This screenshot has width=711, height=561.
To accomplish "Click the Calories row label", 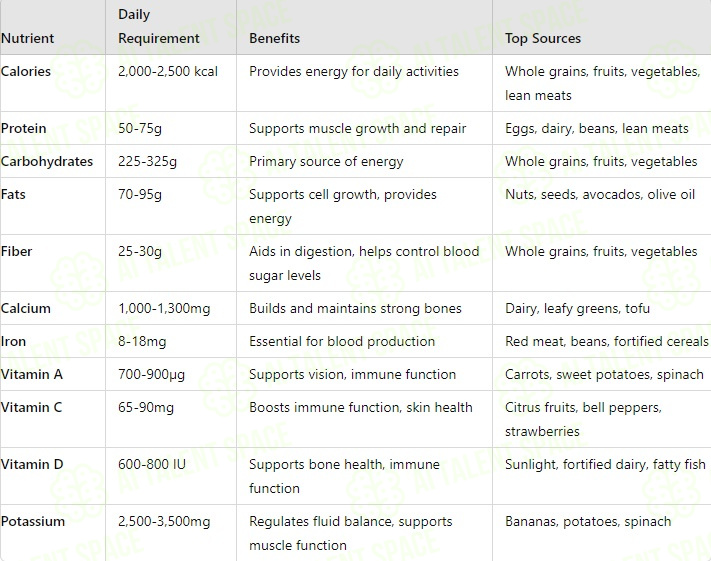I will (x=26, y=71).
